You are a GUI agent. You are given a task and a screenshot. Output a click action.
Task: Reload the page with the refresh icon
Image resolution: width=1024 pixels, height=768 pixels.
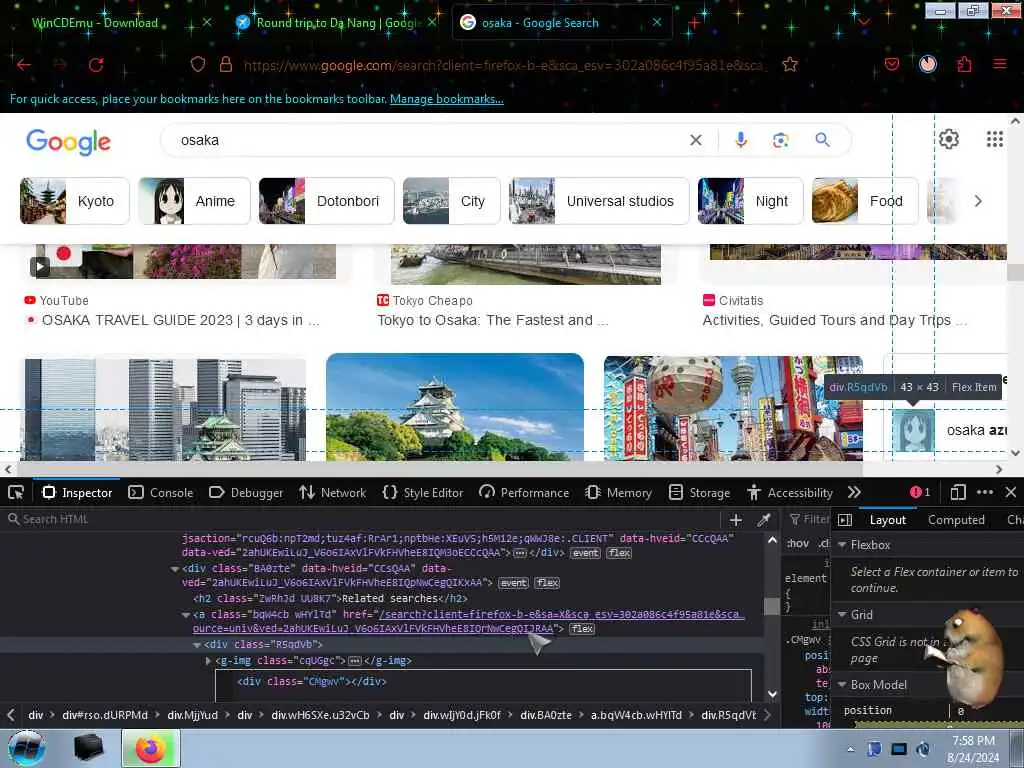pos(96,65)
